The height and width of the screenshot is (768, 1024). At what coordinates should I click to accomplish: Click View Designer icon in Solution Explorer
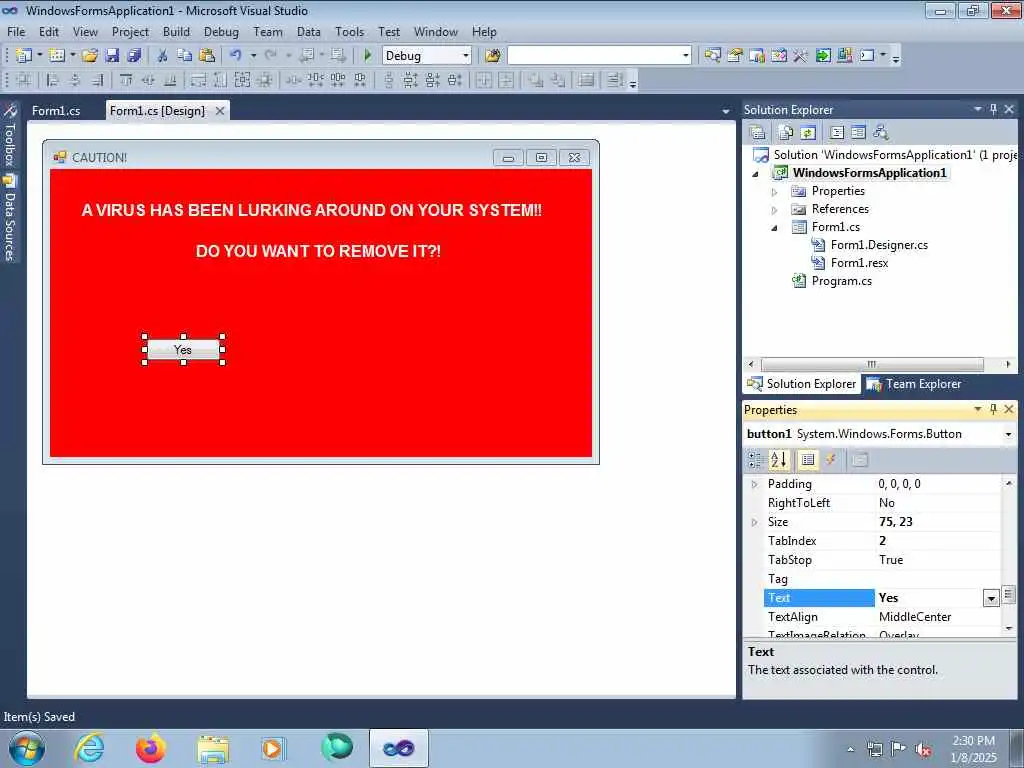tap(858, 133)
